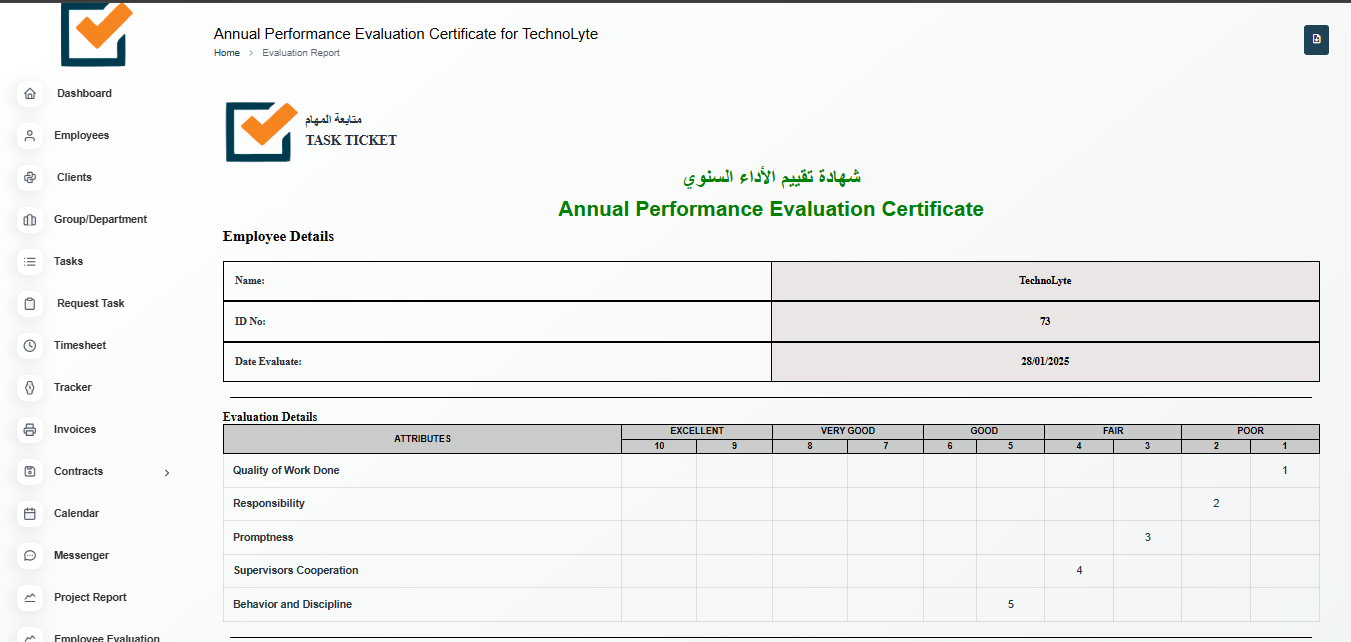Click the Task Ticket logo in sidebar
The height and width of the screenshot is (642, 1351).
click(96, 32)
